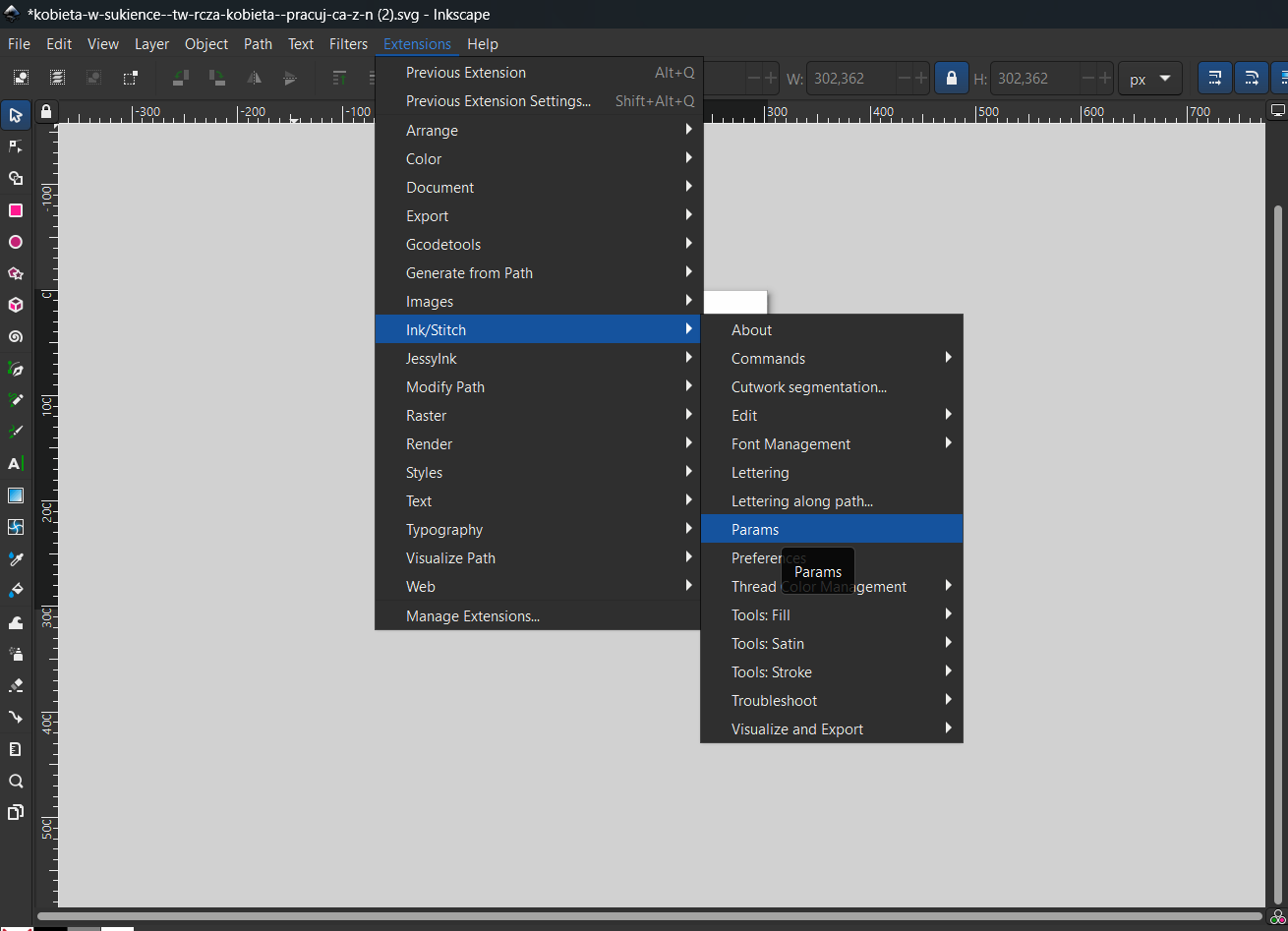Select the Shape builder tool
The width and height of the screenshot is (1288, 931).
point(16,178)
